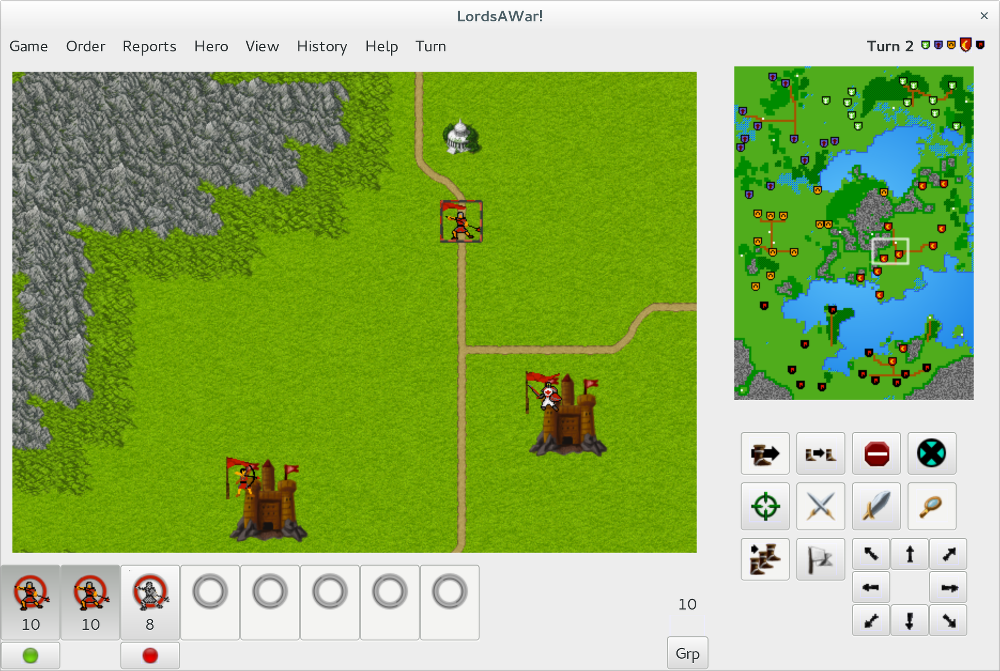
Task: Click the magnifying glass search button
Action: point(931,506)
